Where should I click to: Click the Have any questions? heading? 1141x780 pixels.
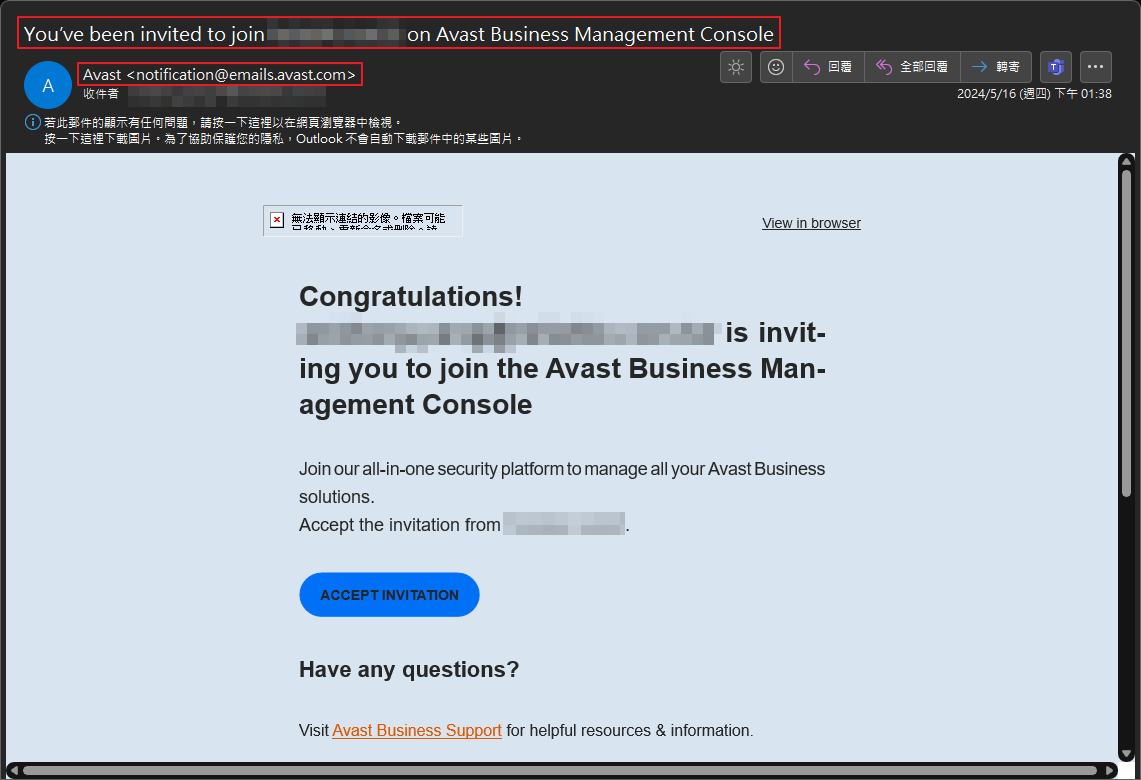pos(409,669)
